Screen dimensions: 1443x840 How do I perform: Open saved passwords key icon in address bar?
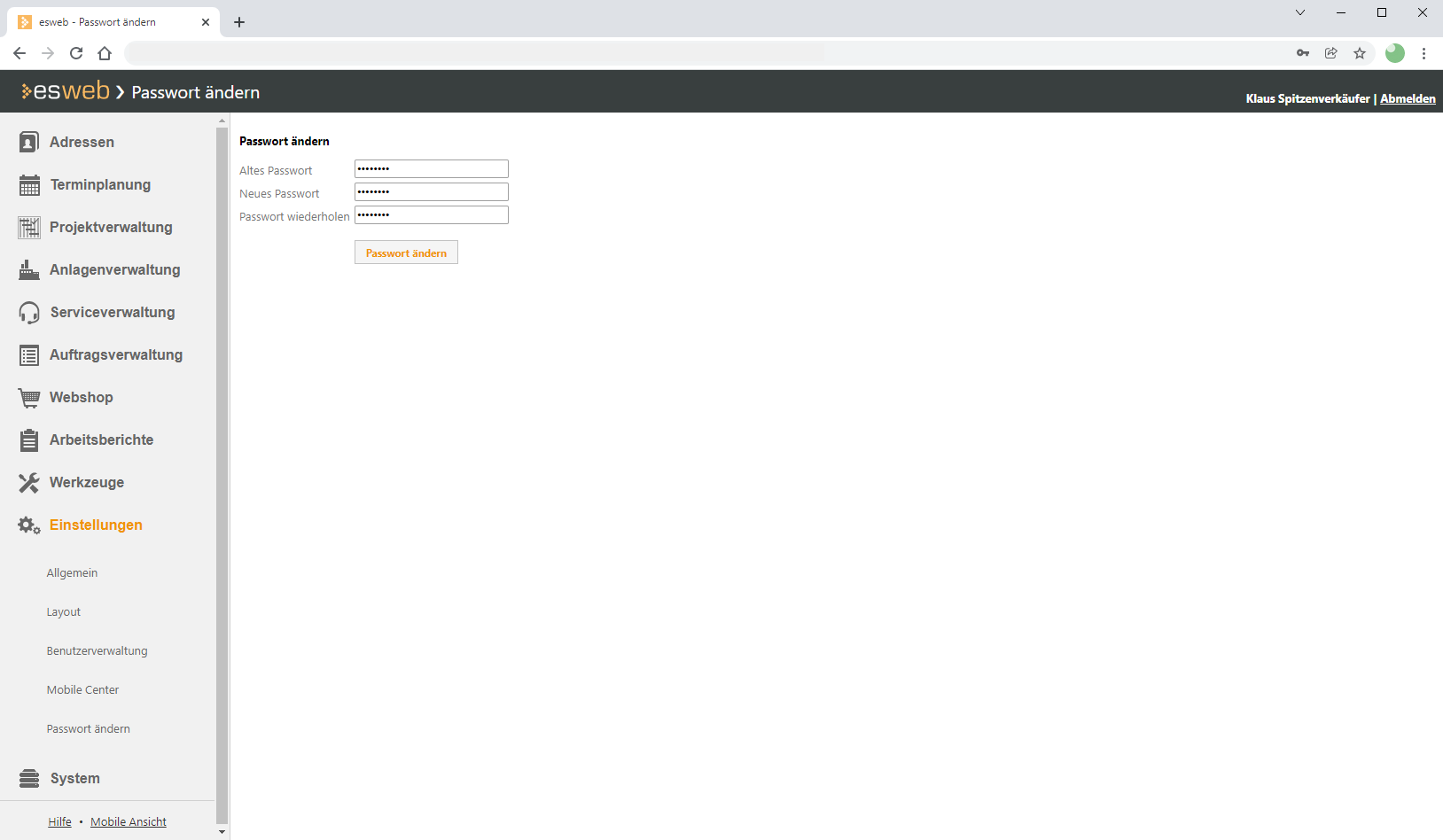tap(1303, 53)
